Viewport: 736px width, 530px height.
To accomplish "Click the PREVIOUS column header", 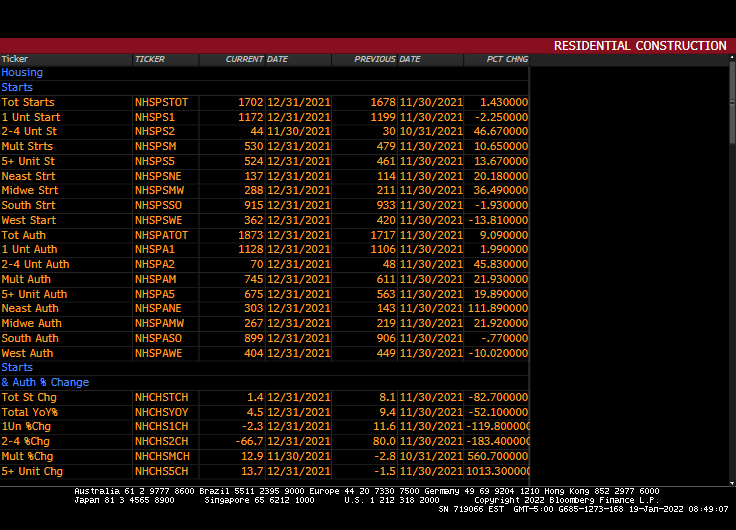I will coord(375,59).
